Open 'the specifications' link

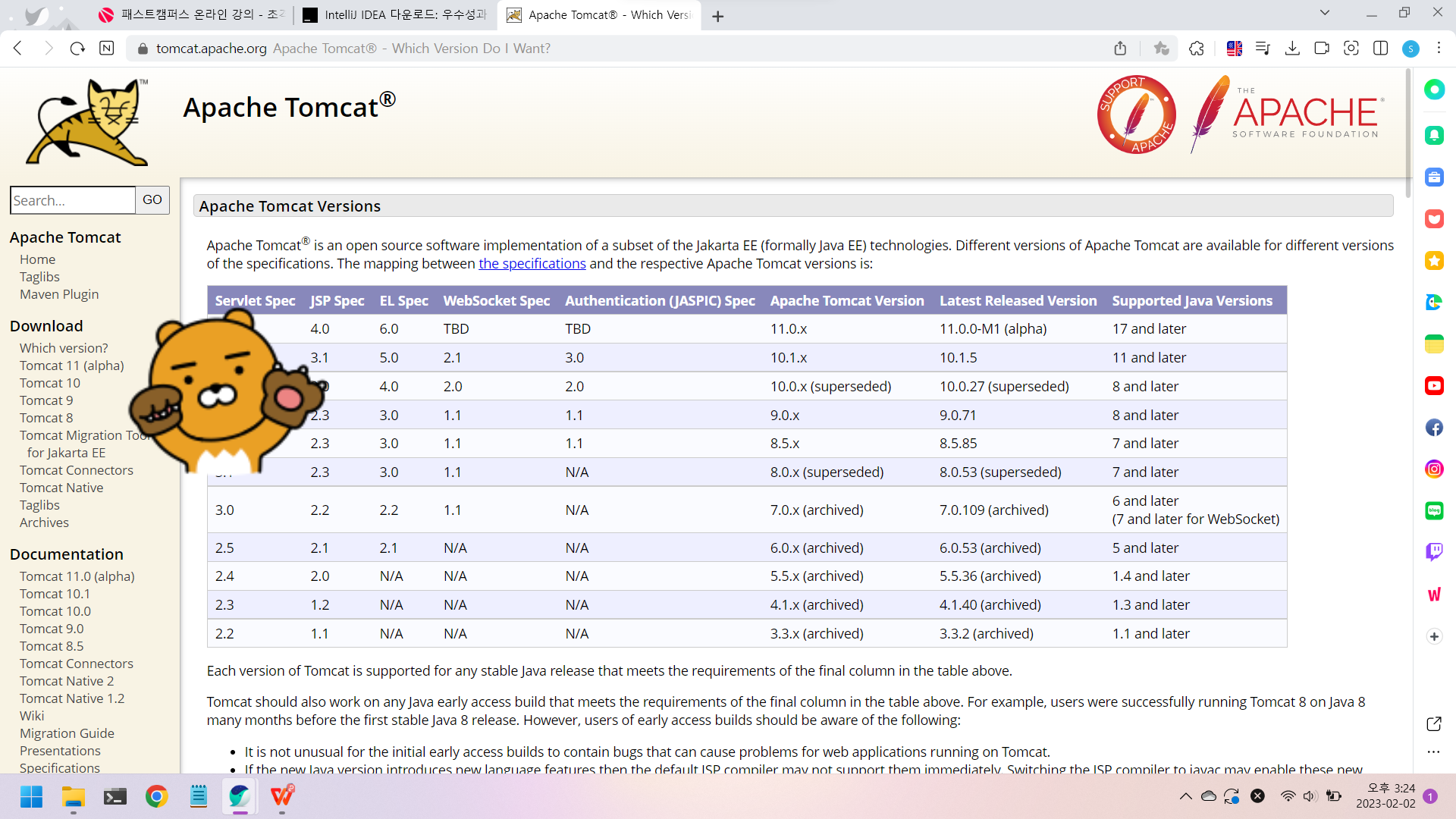tap(532, 264)
